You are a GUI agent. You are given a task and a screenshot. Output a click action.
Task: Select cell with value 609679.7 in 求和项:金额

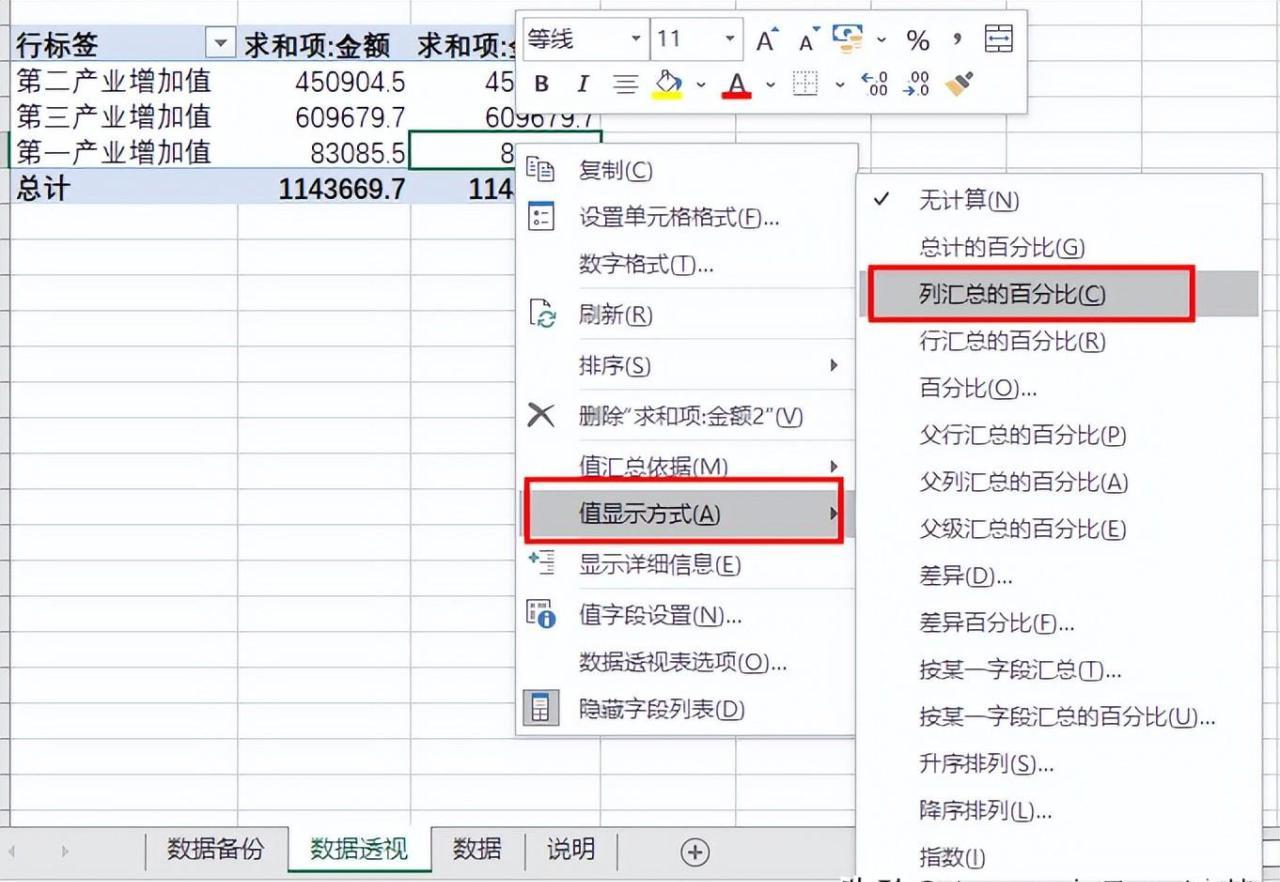tap(323, 117)
